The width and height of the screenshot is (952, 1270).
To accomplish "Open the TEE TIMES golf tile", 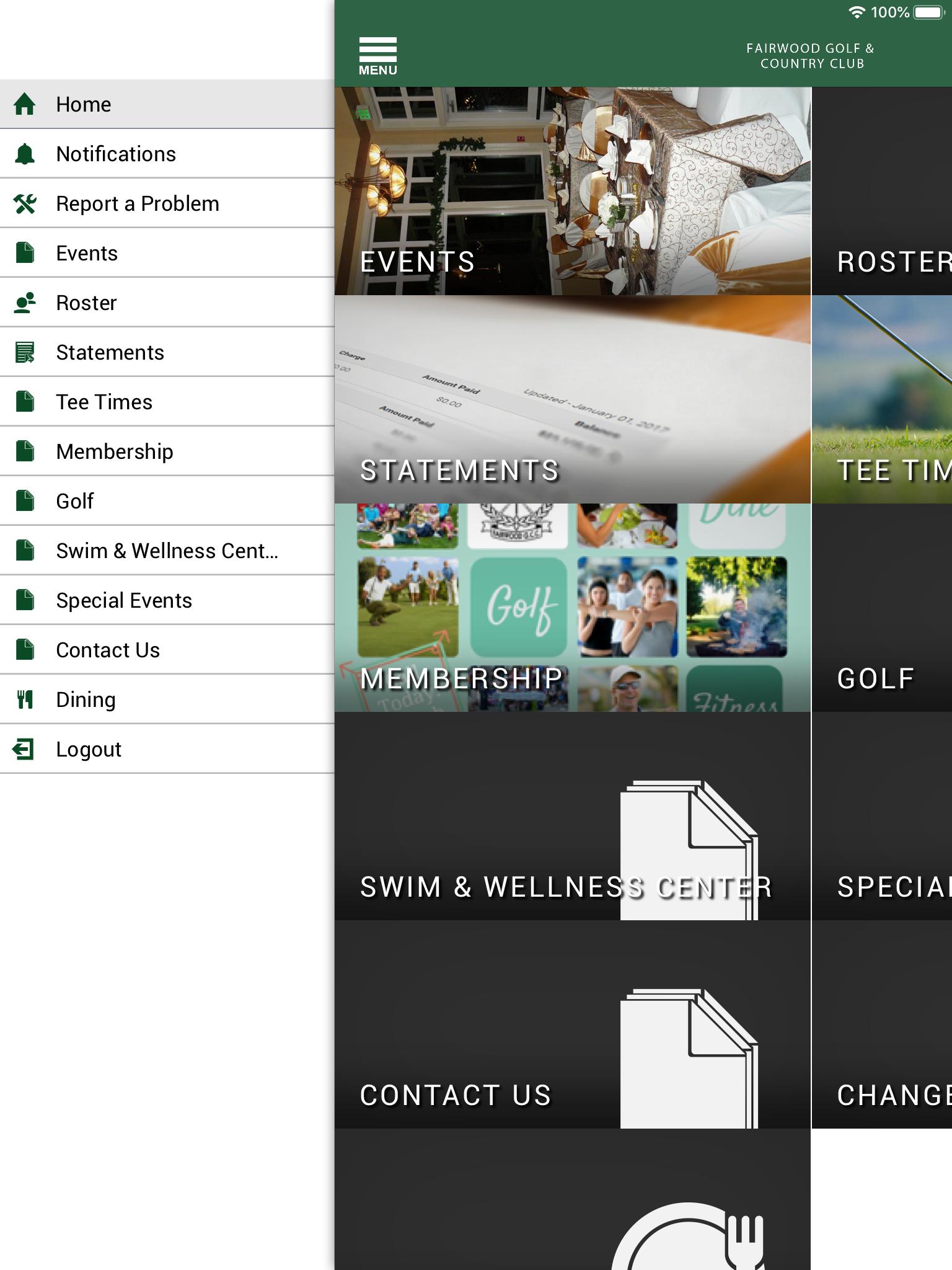I will tap(882, 399).
